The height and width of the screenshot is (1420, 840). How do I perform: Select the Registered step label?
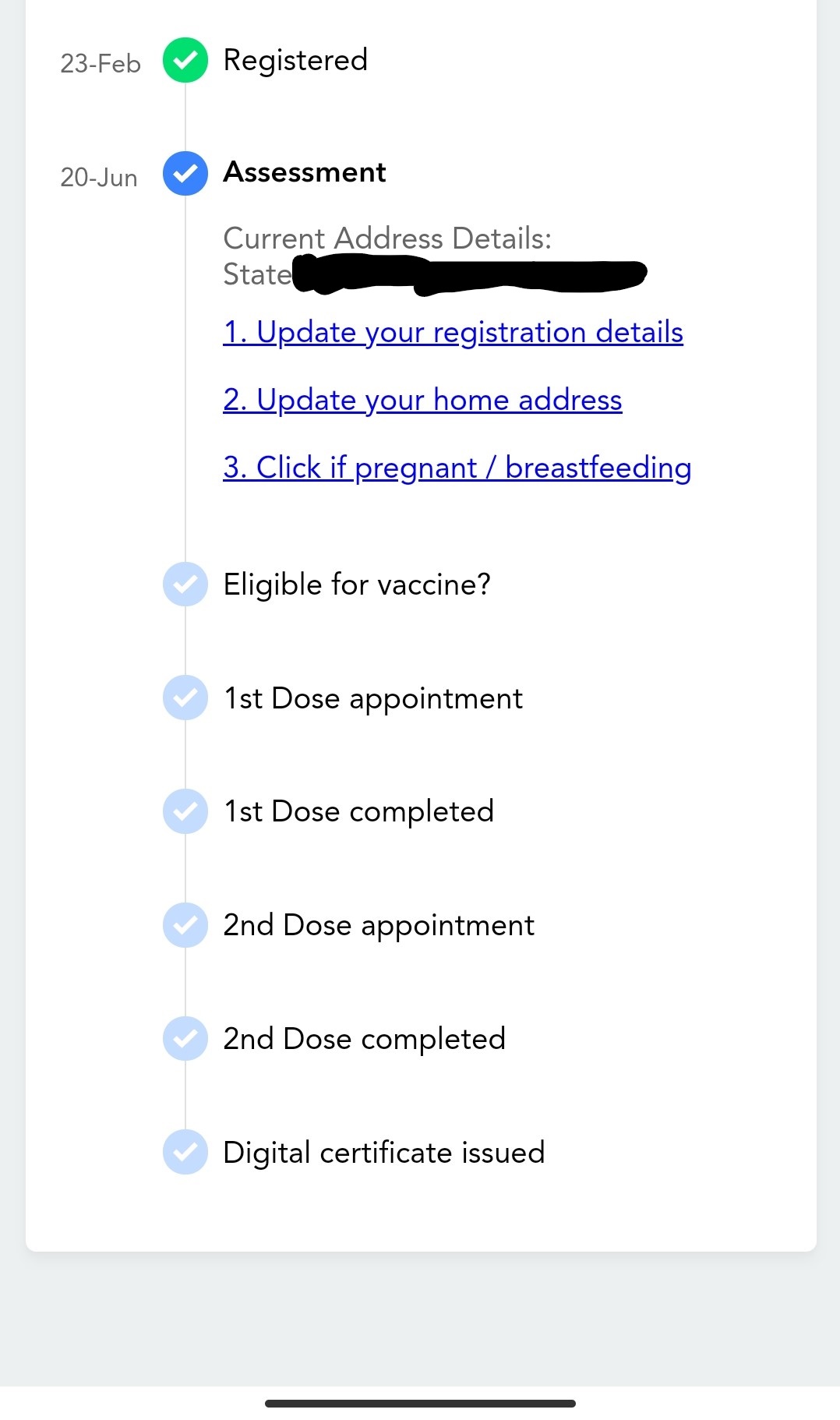click(295, 60)
